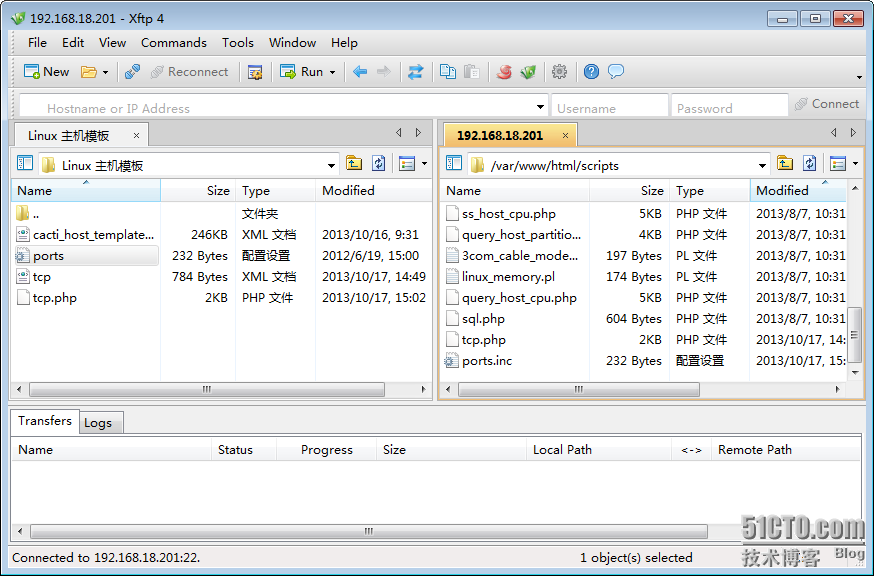
Task: Click the copy icon in toolbar
Action: tap(448, 71)
